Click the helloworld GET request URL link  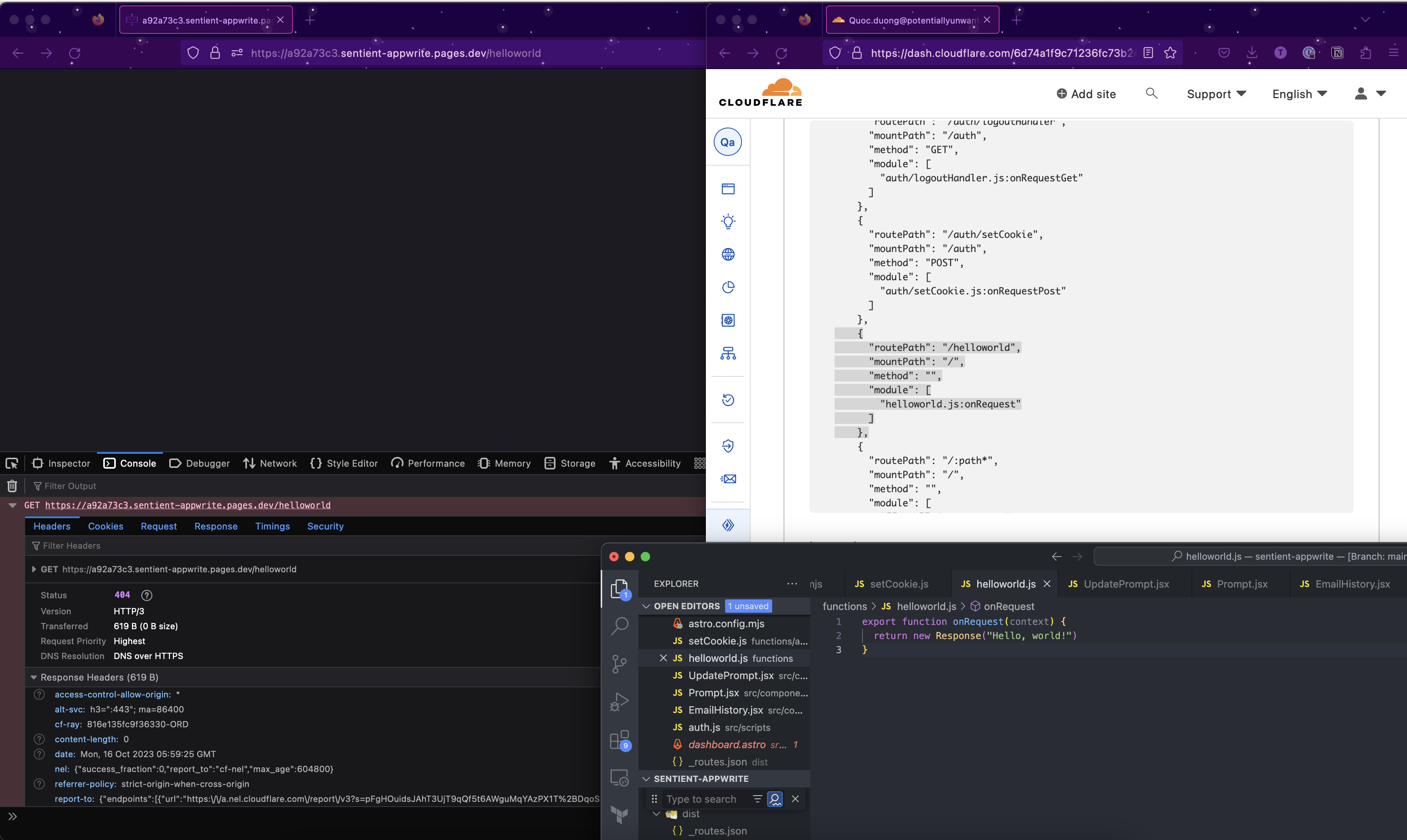187,505
